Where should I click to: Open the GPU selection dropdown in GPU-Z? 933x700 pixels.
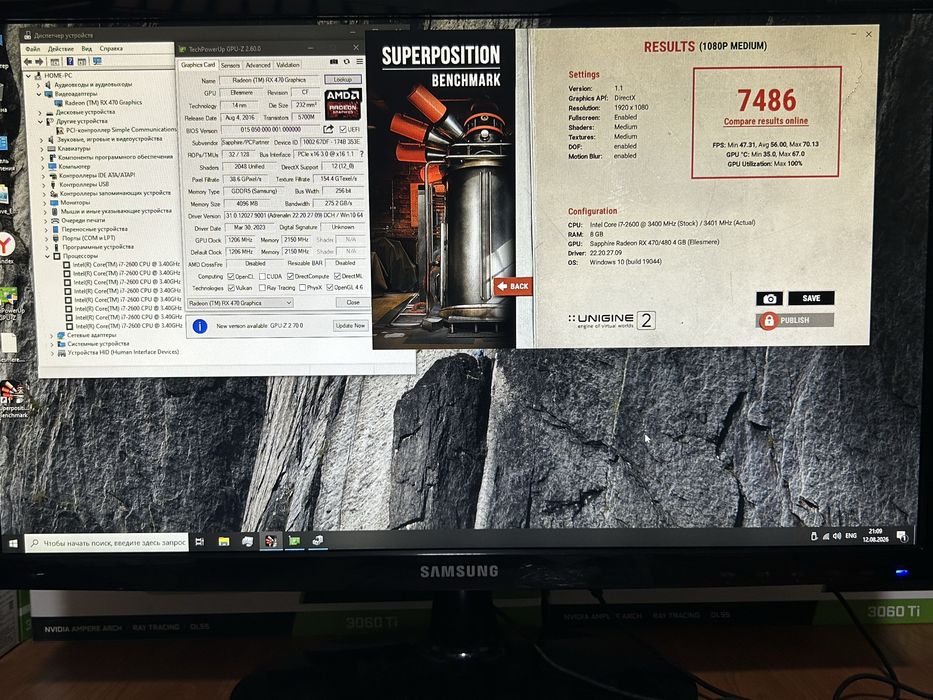coord(240,303)
